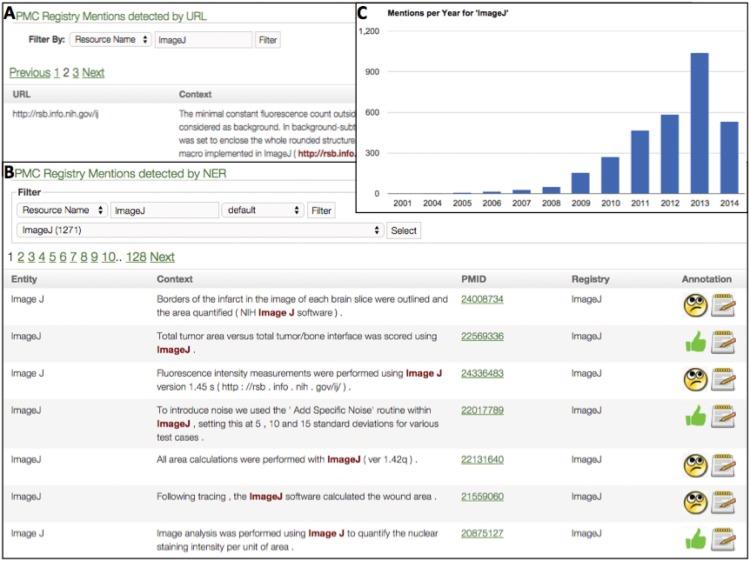The image size is (750, 561).
Task: Click the frown face icon for PMID 22131640
Action: coord(693,465)
